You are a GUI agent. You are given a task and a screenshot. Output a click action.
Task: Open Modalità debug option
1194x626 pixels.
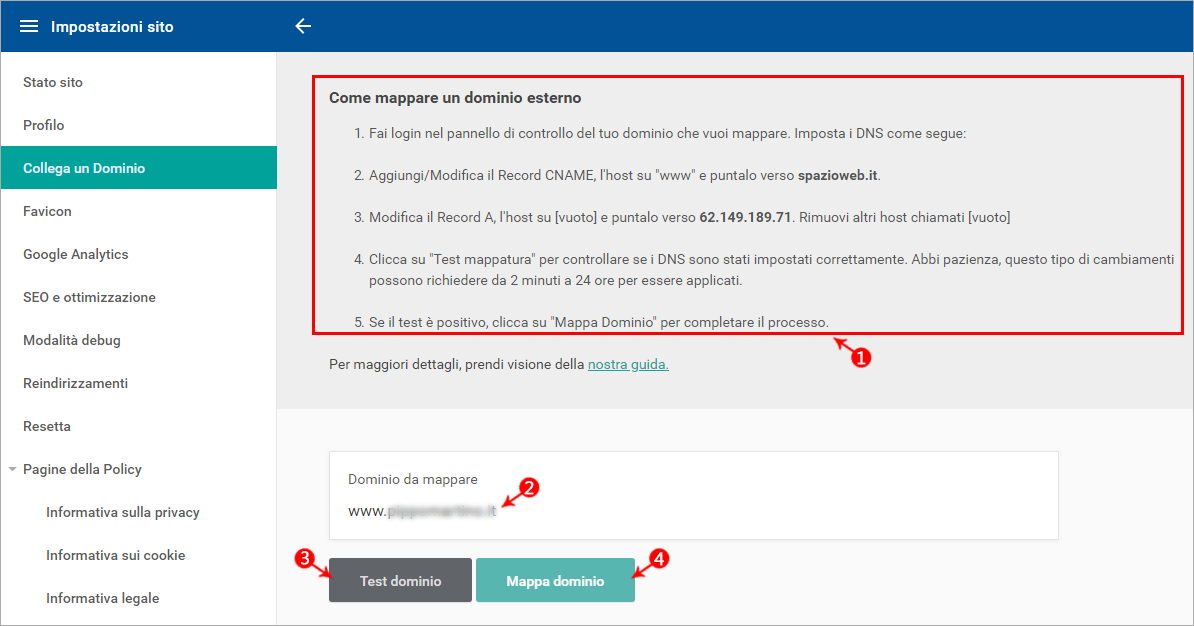tap(72, 340)
